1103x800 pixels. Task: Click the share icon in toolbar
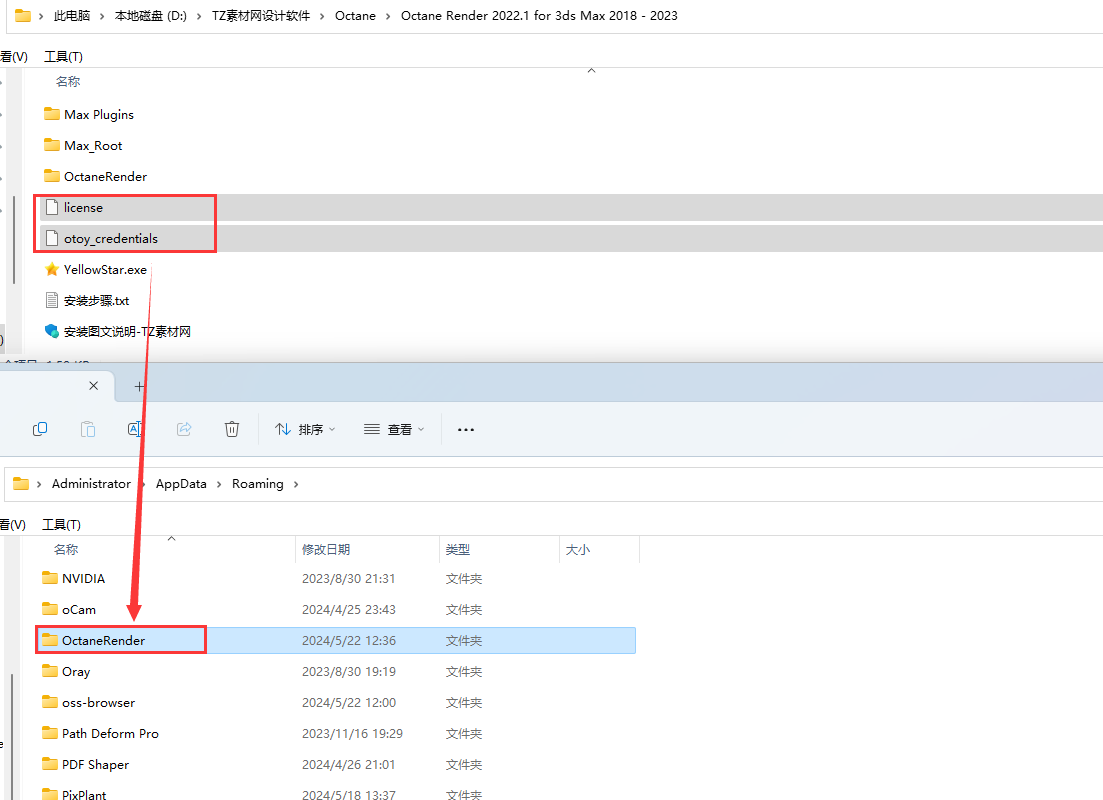(184, 428)
